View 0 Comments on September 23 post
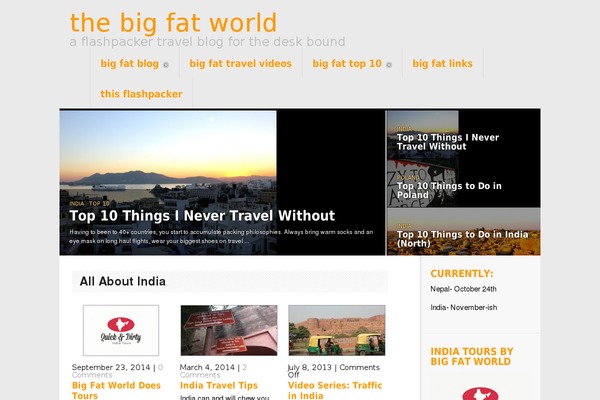The image size is (600, 400). coord(117,371)
